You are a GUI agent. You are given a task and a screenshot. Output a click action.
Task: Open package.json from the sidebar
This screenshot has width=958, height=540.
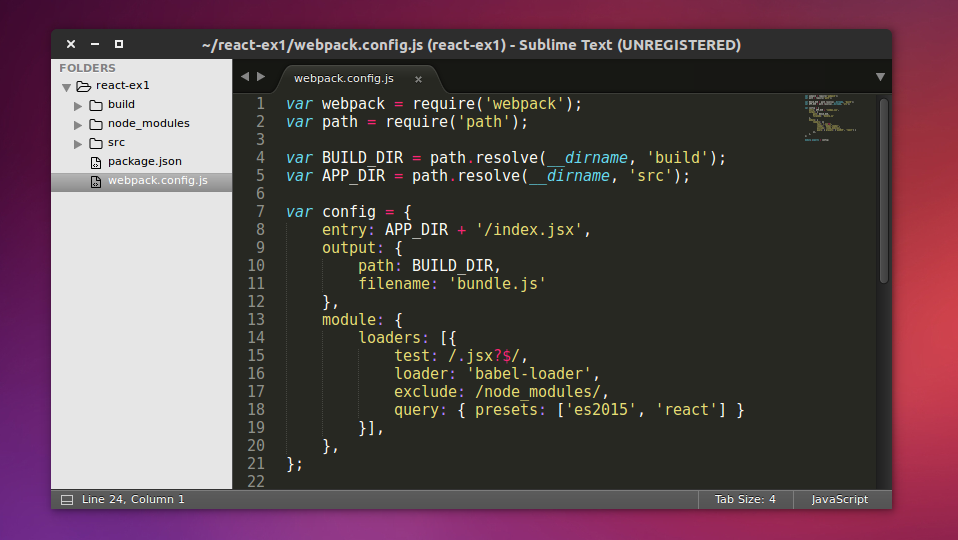coord(145,161)
